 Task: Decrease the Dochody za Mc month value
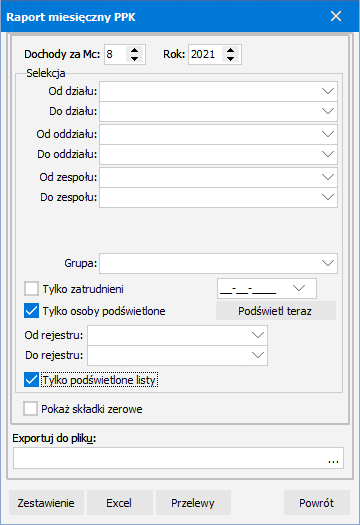click(135, 58)
